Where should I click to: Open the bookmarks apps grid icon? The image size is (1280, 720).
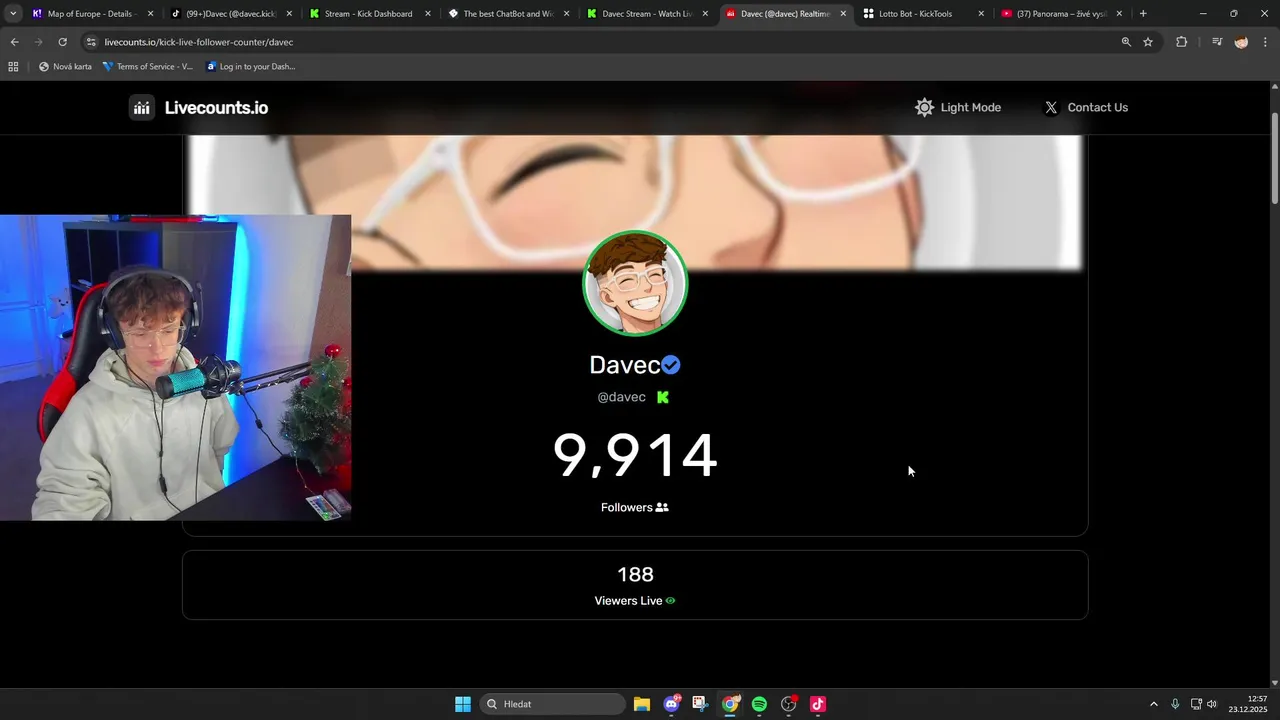pyautogui.click(x=13, y=67)
